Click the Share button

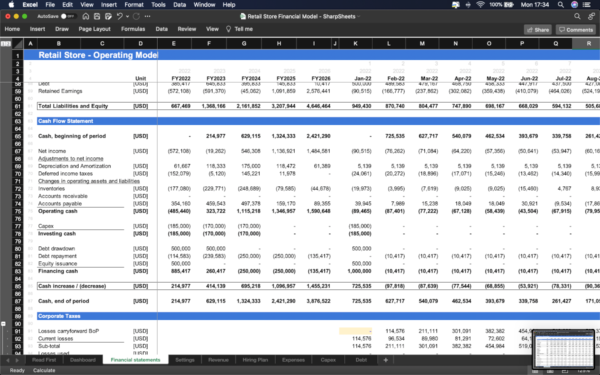pos(538,29)
